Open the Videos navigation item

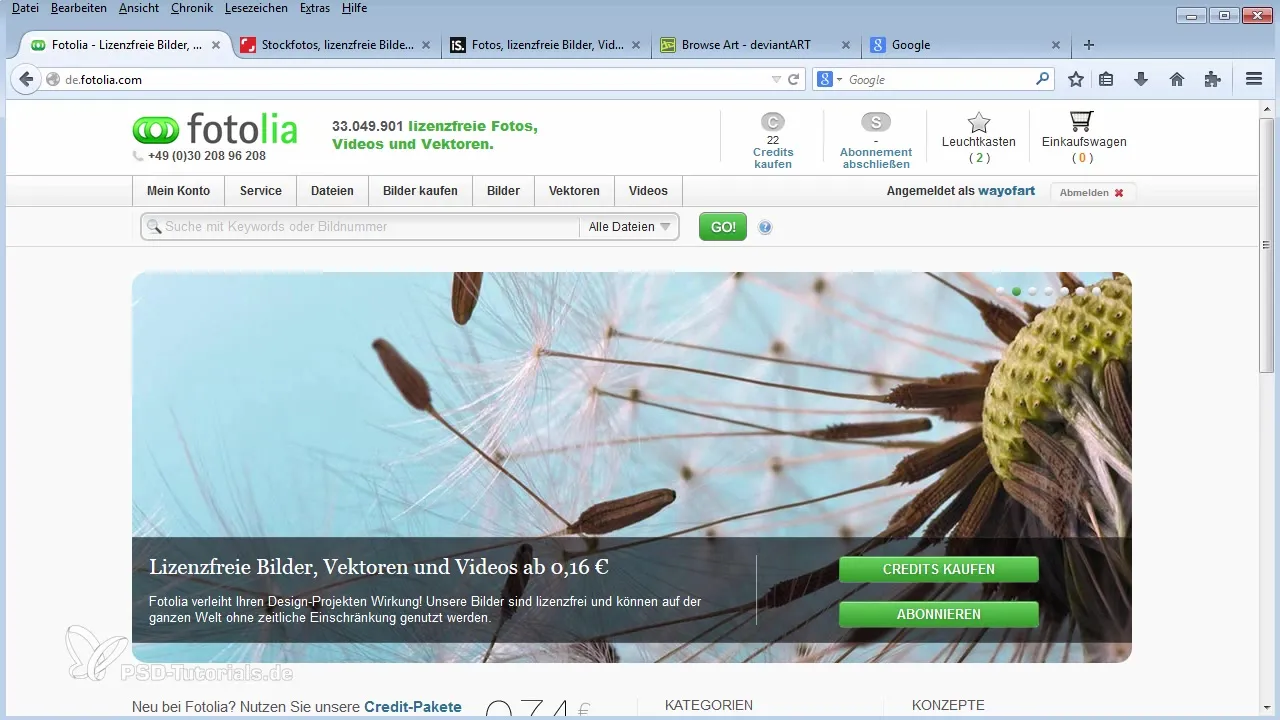coord(648,191)
